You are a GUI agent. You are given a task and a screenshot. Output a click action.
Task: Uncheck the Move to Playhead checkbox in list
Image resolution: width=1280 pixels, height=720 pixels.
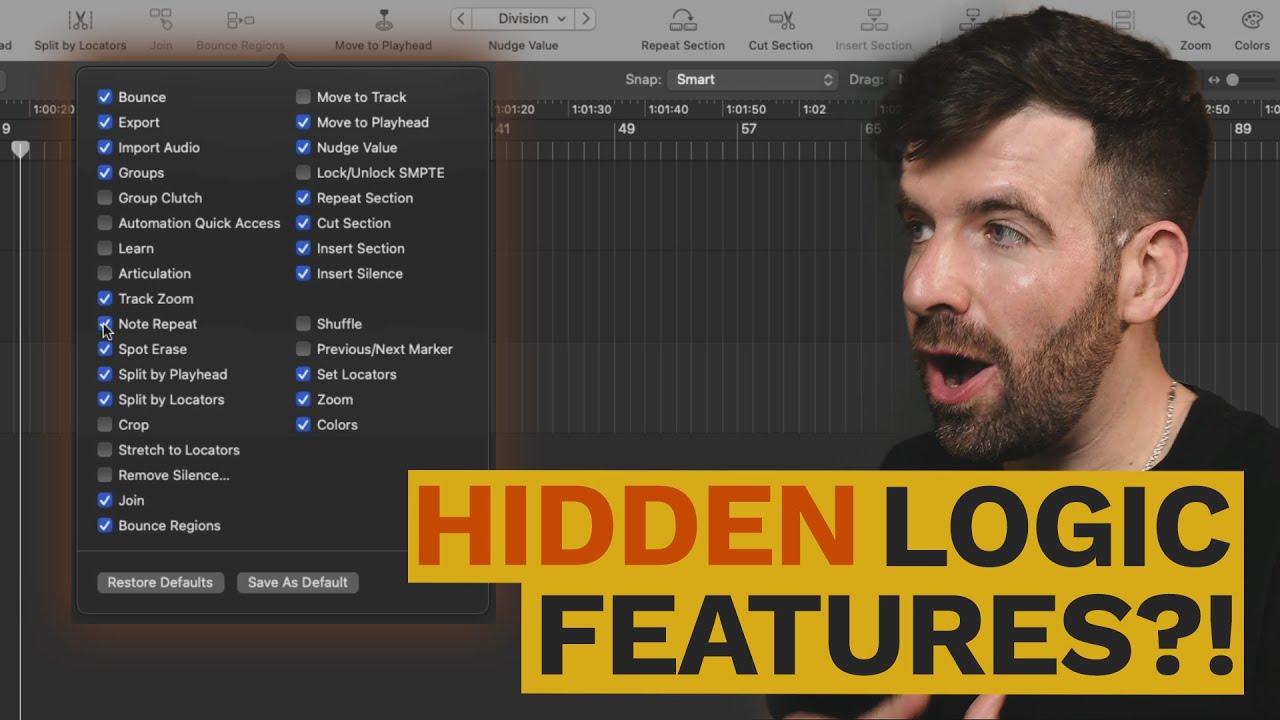(x=303, y=122)
